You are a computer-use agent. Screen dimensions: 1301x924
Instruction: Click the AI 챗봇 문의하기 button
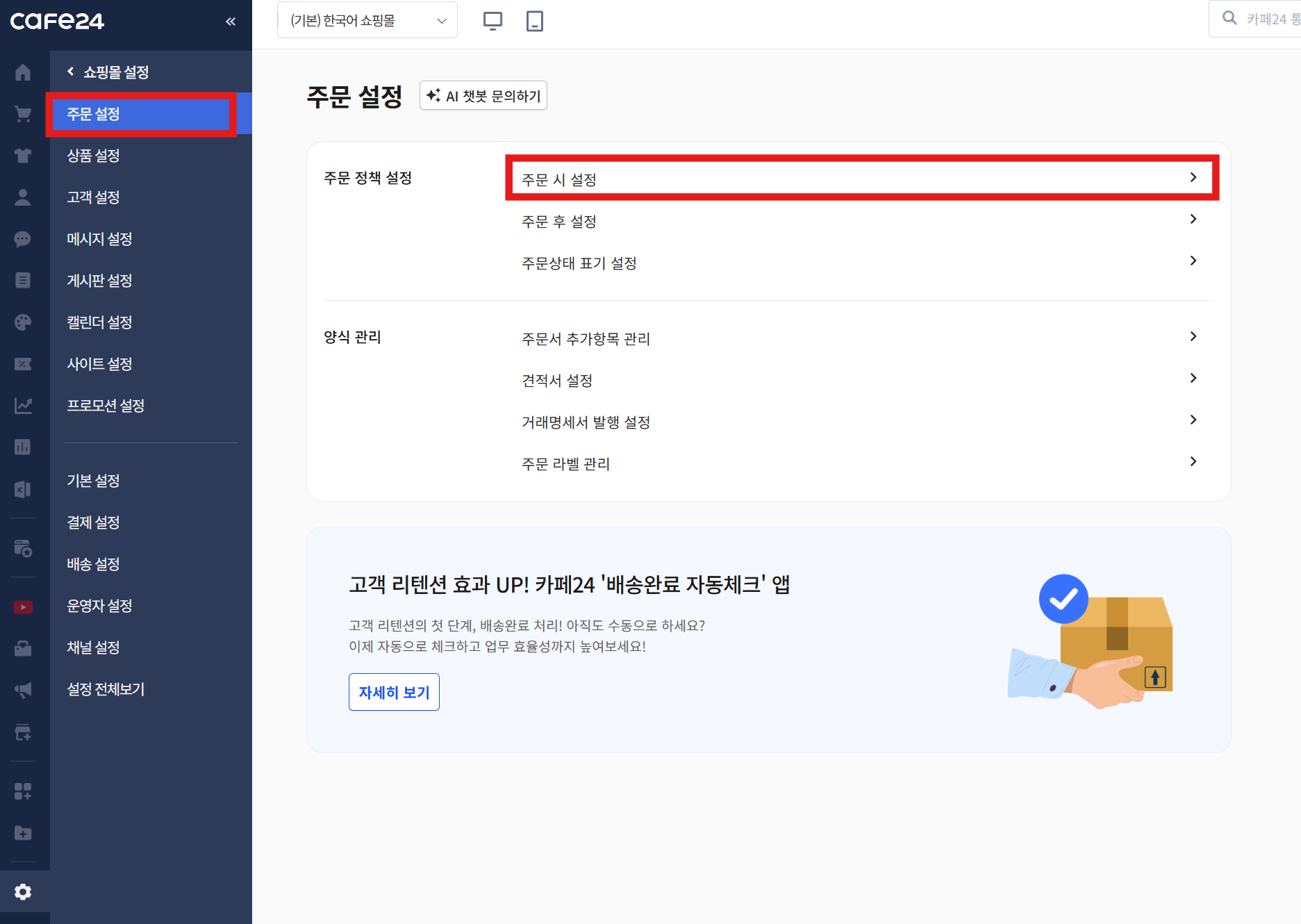tap(483, 96)
